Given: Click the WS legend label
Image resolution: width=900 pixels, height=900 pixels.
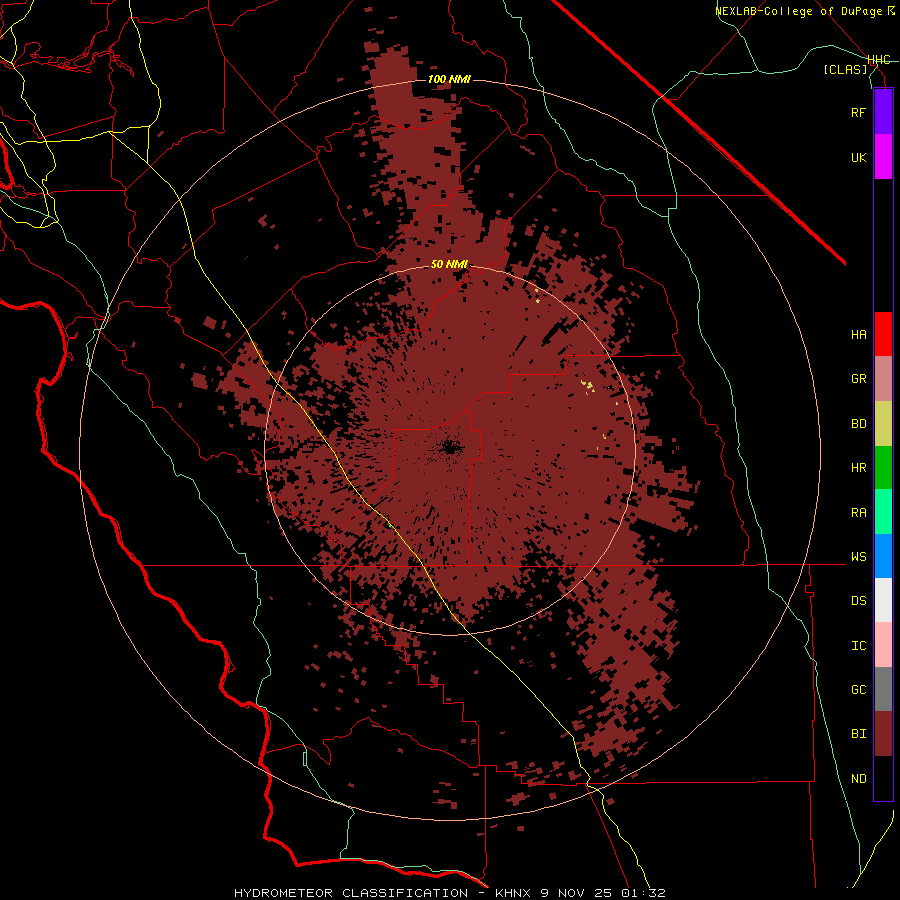Looking at the screenshot, I should [858, 557].
